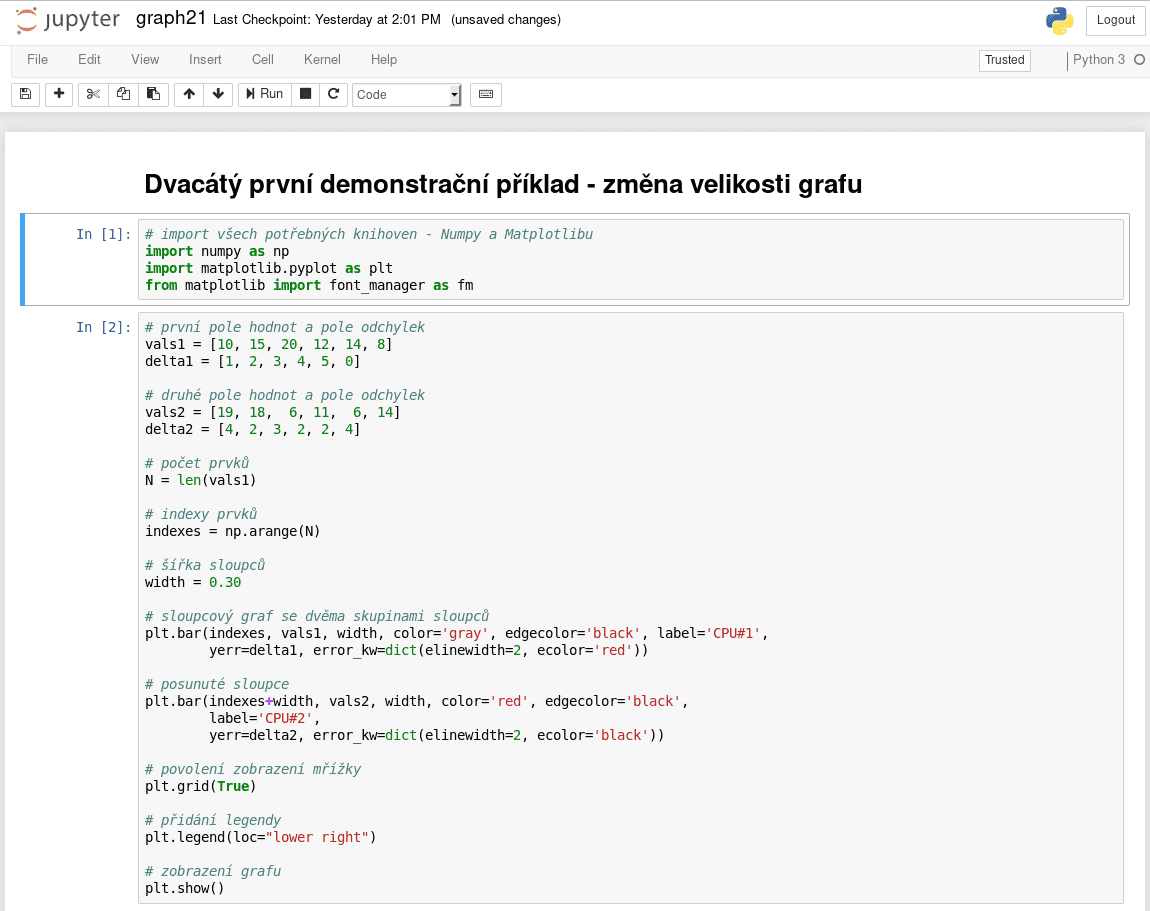This screenshot has width=1150, height=911.
Task: Expand the Cell menu
Action: [x=263, y=59]
